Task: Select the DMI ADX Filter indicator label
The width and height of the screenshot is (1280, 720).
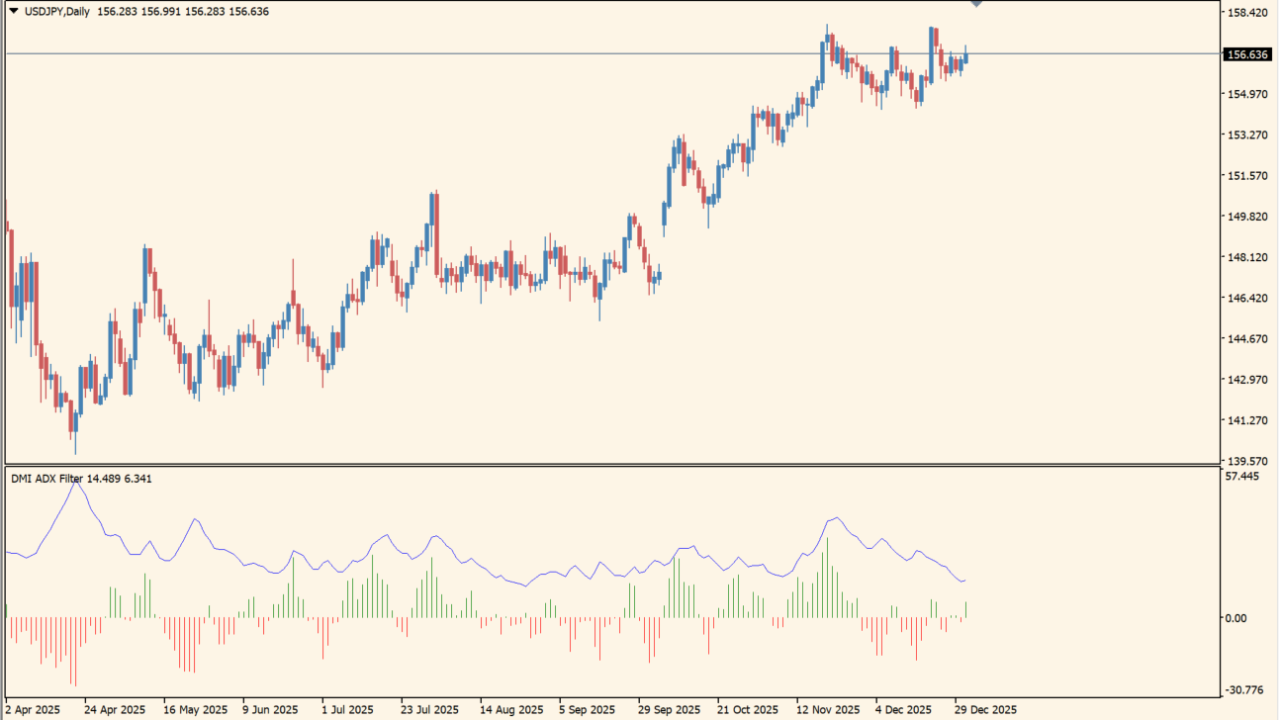Action: (47, 479)
